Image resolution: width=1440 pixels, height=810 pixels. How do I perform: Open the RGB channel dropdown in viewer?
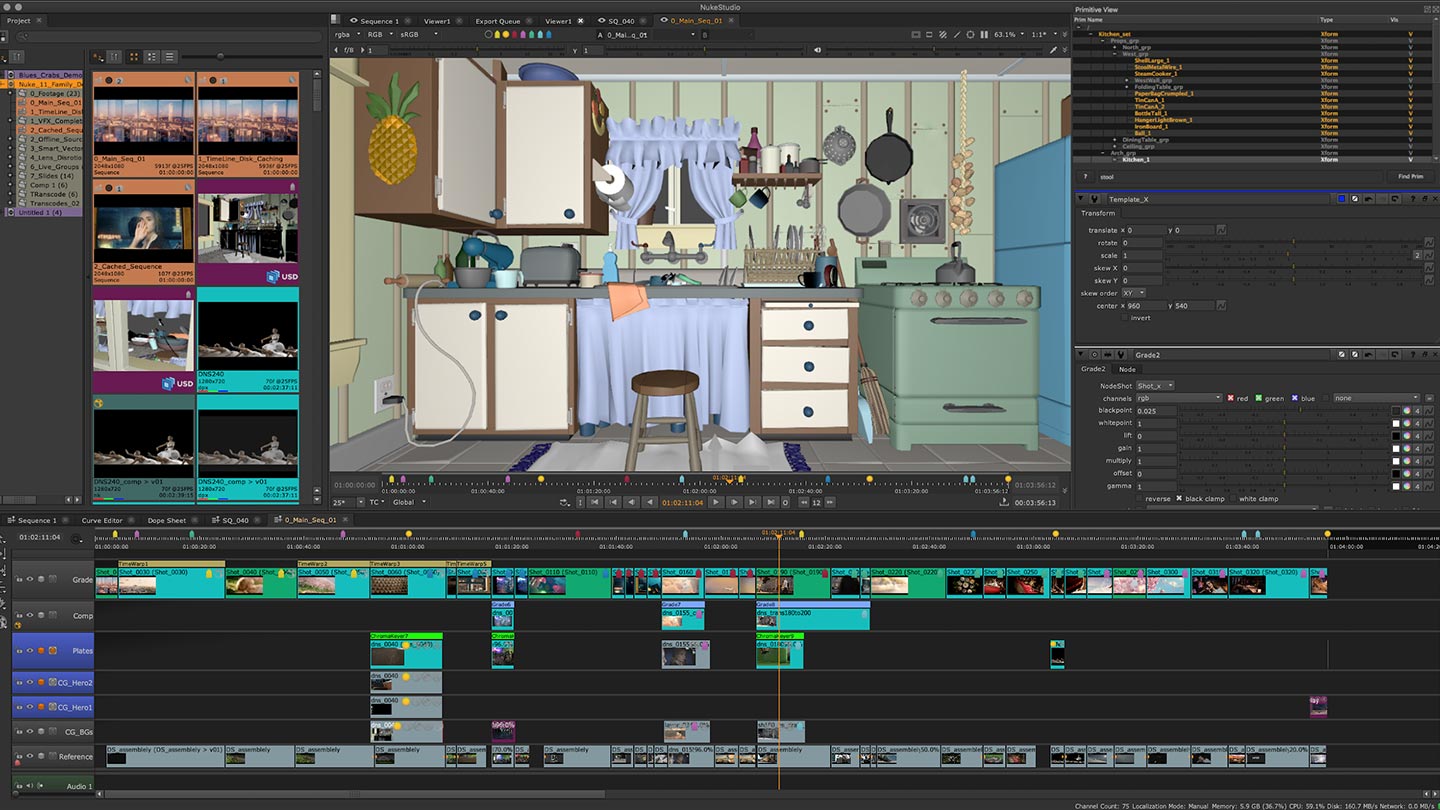(x=378, y=34)
